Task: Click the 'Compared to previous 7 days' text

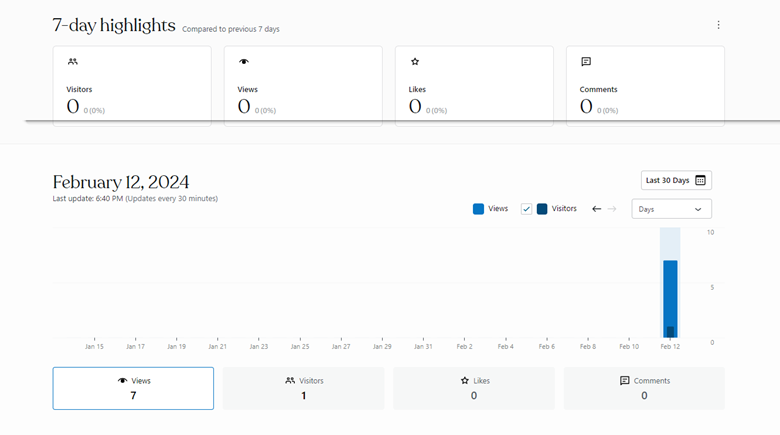Action: [x=231, y=29]
